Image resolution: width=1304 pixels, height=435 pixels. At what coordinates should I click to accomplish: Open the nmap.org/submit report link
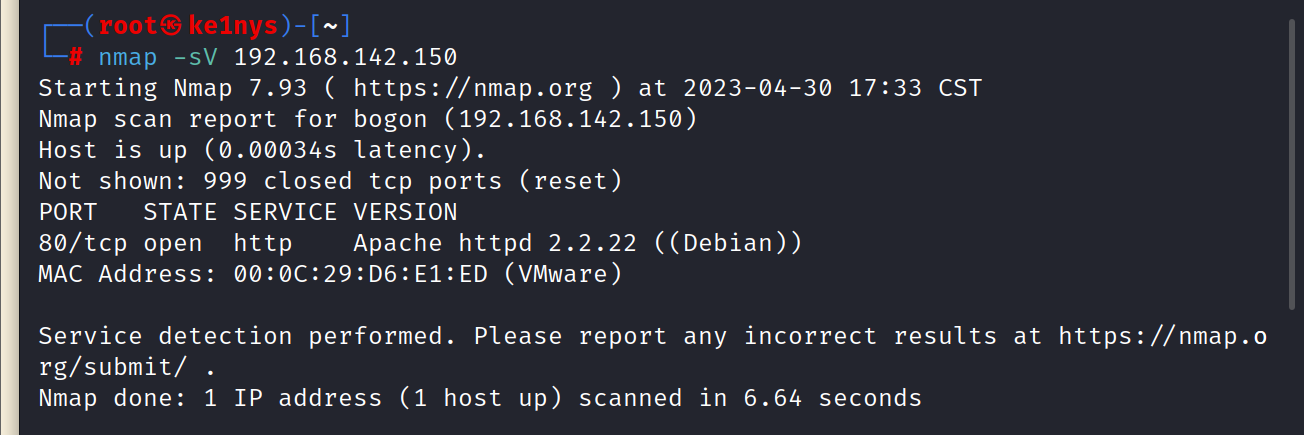[x=1160, y=336]
